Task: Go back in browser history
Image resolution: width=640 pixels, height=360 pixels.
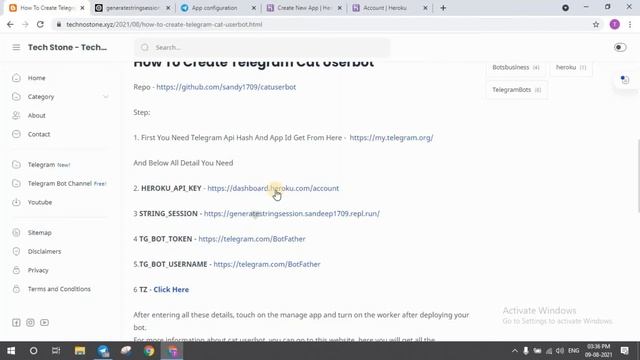Action: coord(10,24)
